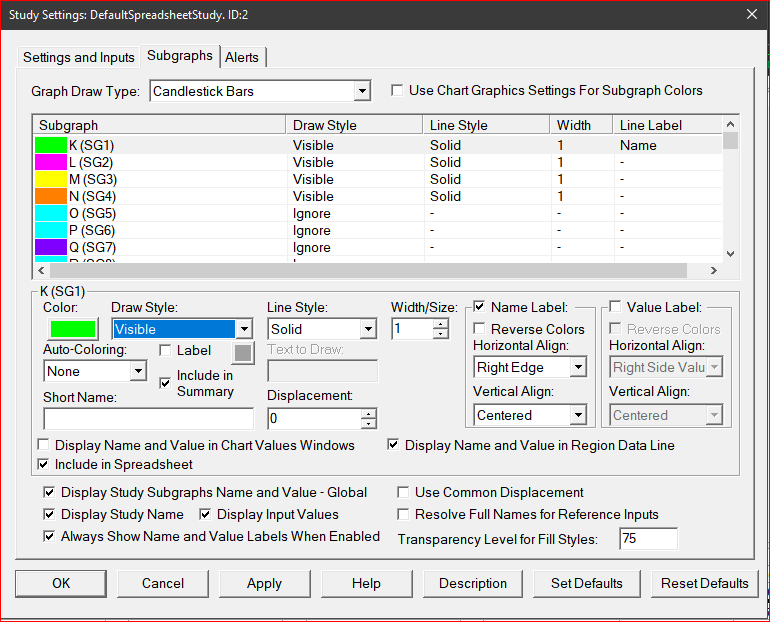
Task: Expand the Draw Style dropdown
Action: pos(243,329)
